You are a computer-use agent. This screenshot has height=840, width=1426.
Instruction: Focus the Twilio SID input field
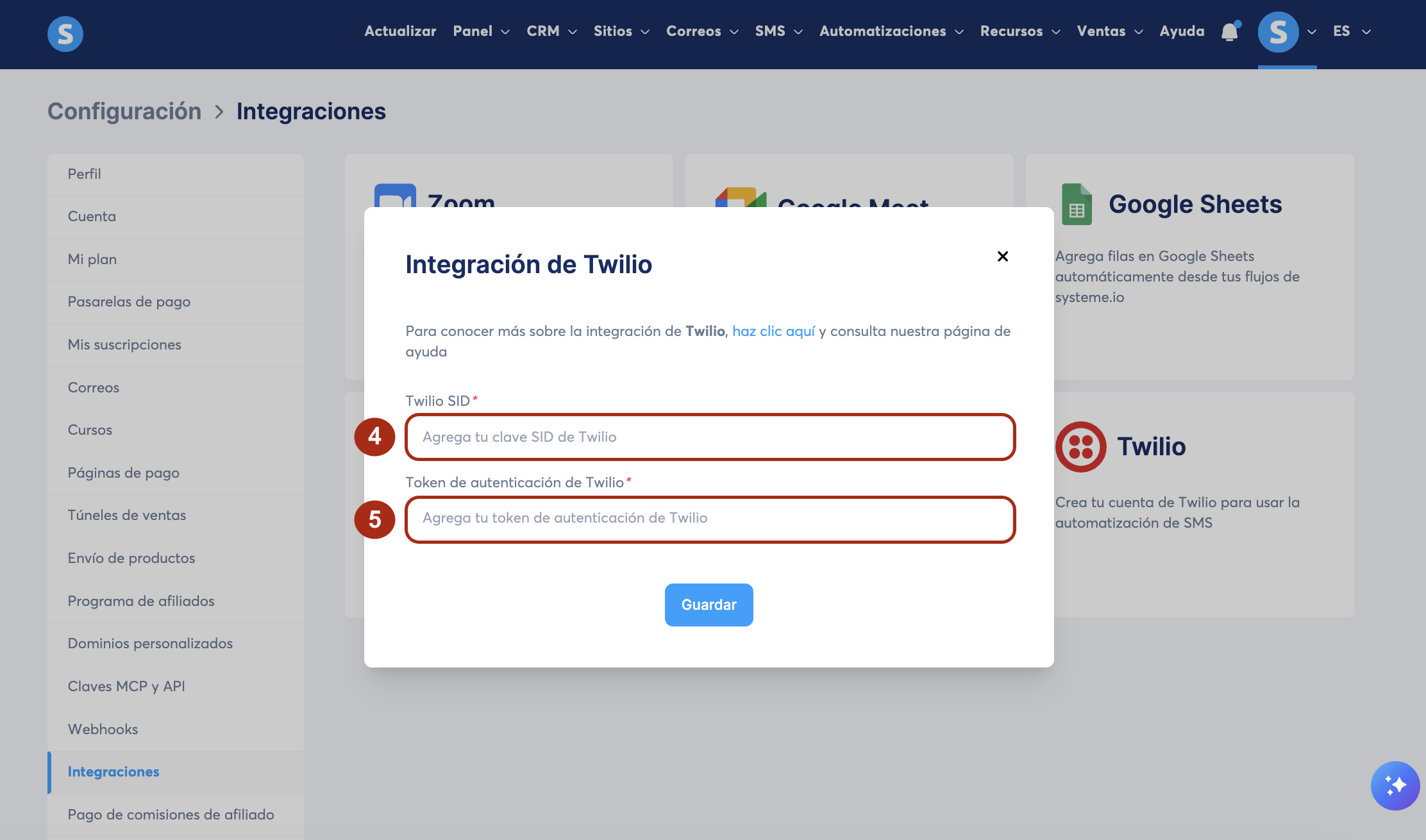(710, 437)
